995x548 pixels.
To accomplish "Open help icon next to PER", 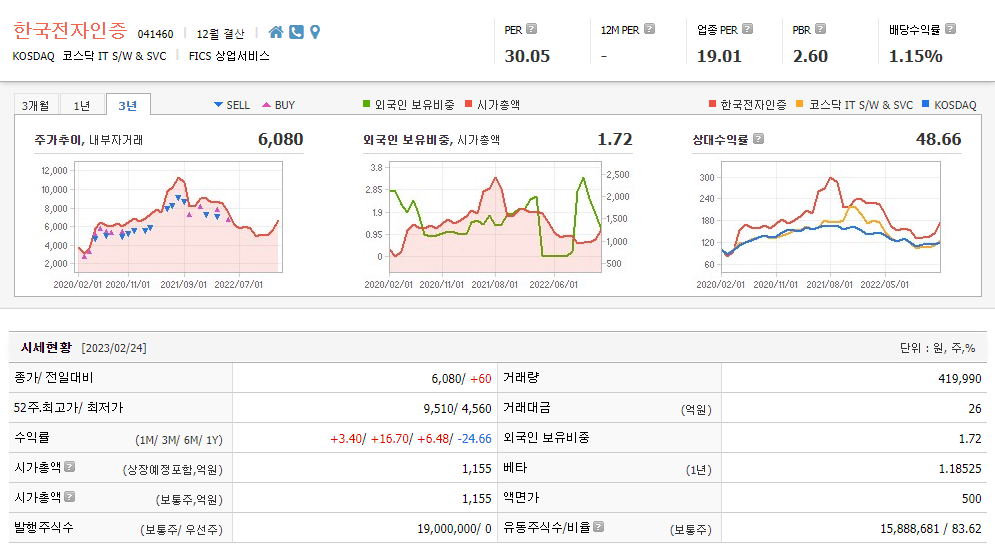I will click(532, 29).
